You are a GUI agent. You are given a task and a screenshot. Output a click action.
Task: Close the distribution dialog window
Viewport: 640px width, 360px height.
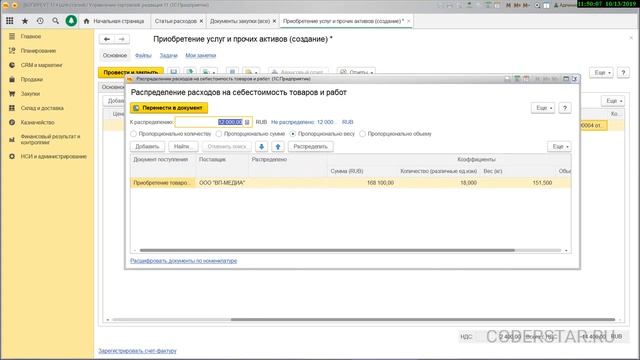(575, 79)
